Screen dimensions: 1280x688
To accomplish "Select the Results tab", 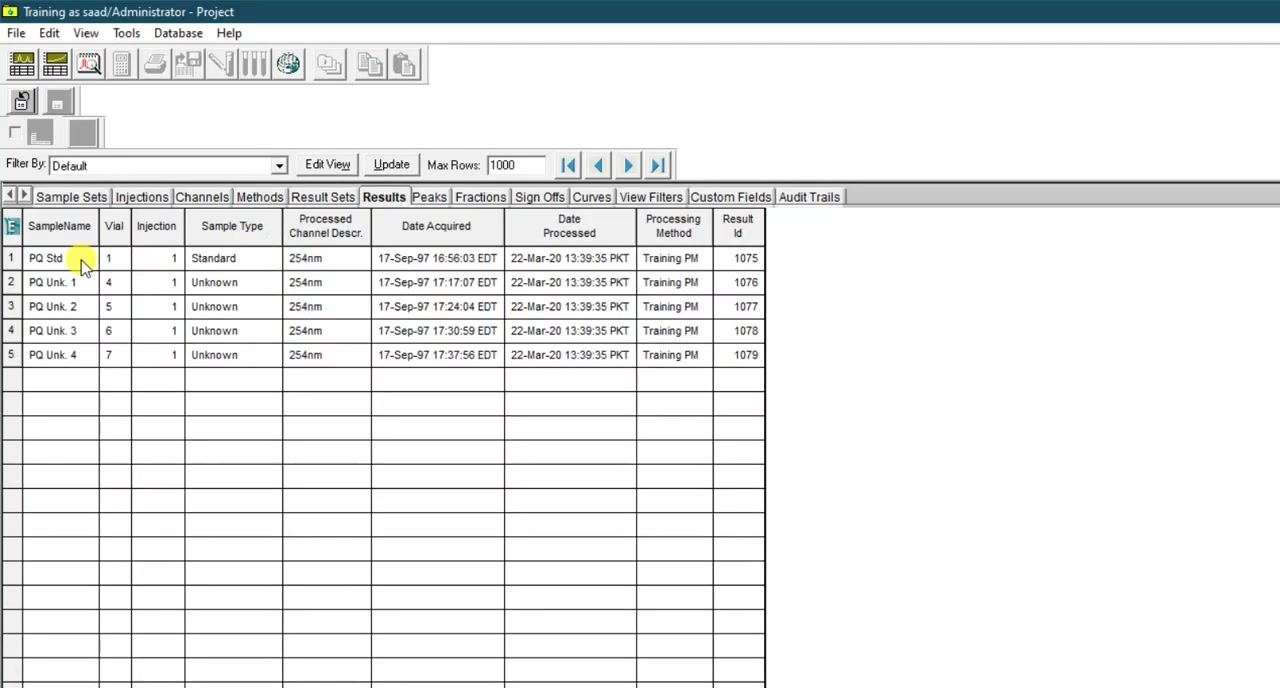I will click(384, 197).
